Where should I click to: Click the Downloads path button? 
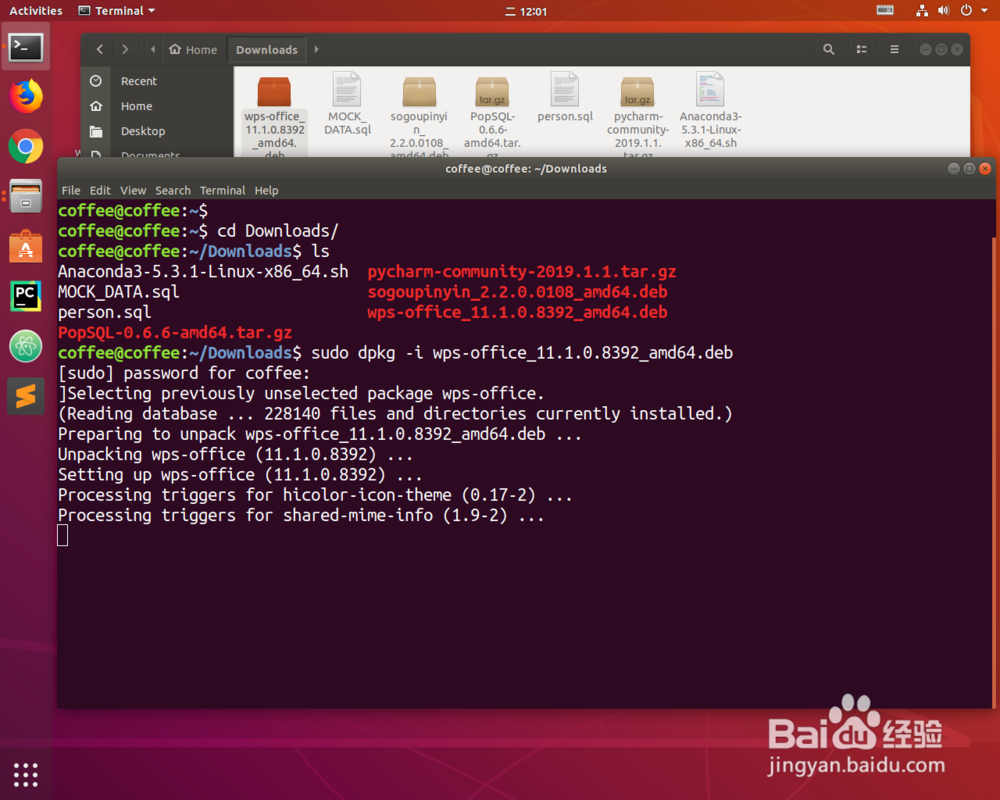click(x=267, y=49)
